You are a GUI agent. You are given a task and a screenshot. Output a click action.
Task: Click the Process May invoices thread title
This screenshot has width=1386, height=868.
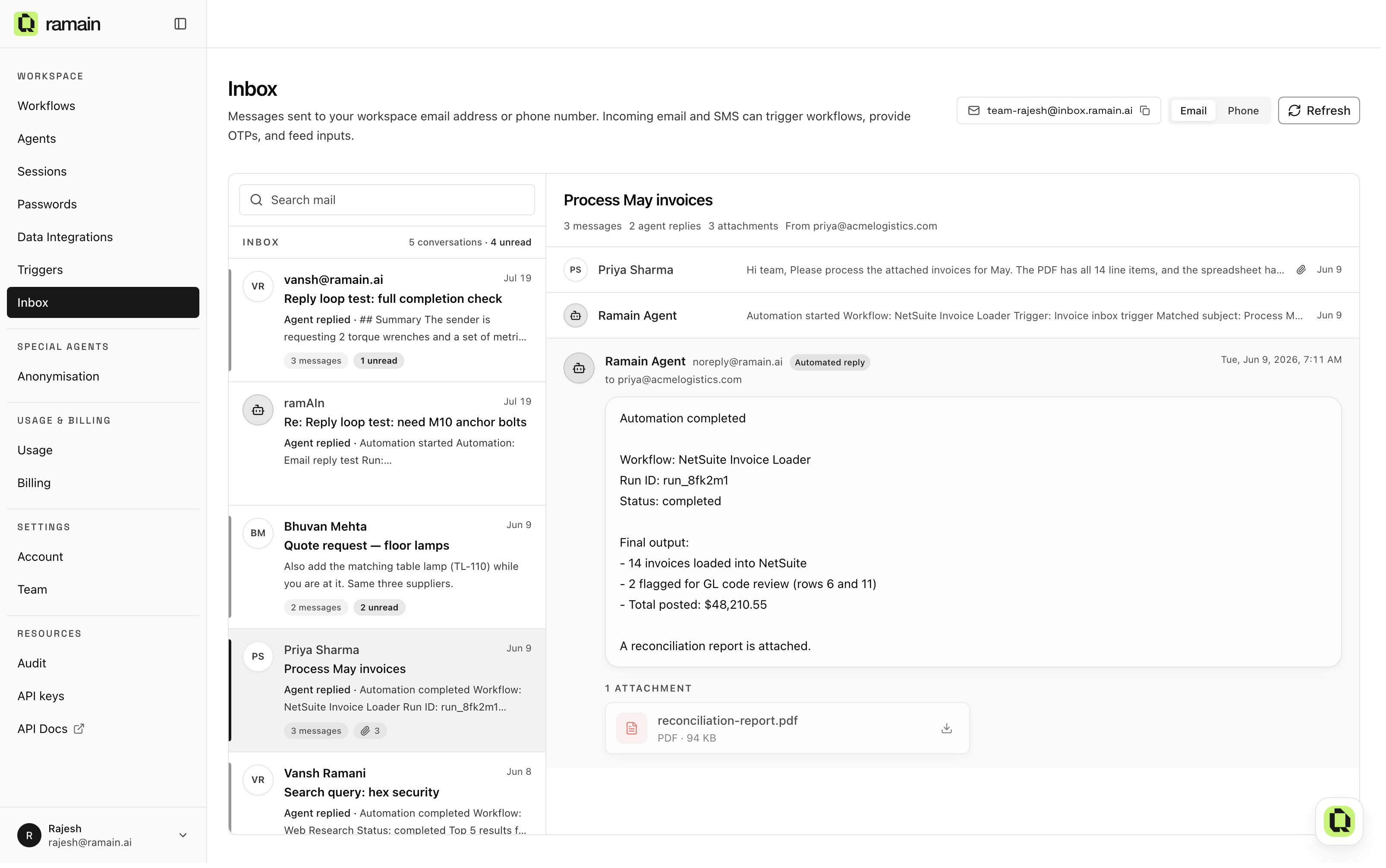coord(639,200)
